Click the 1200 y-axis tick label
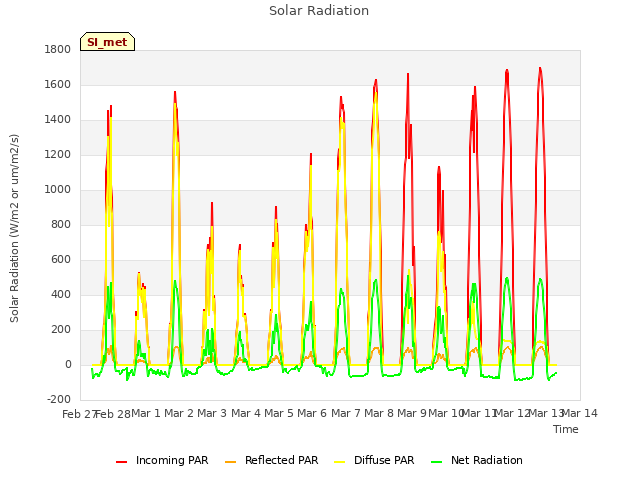Viewport: 640px width, 480px height. (x=58, y=155)
